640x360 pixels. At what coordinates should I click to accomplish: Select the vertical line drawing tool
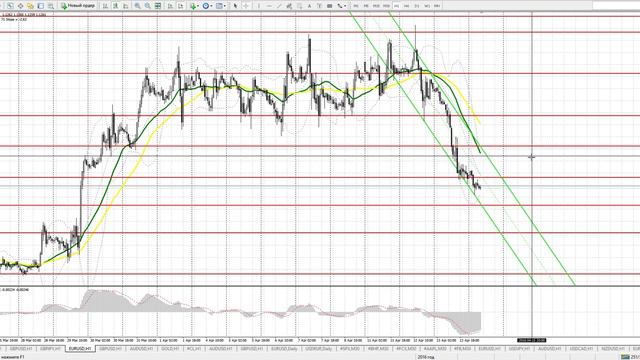[259, 6]
